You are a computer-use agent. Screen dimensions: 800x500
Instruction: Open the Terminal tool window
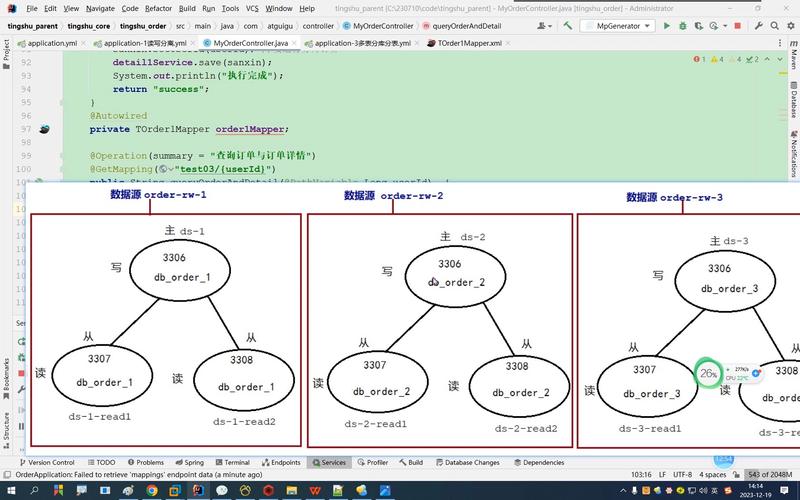click(233, 462)
